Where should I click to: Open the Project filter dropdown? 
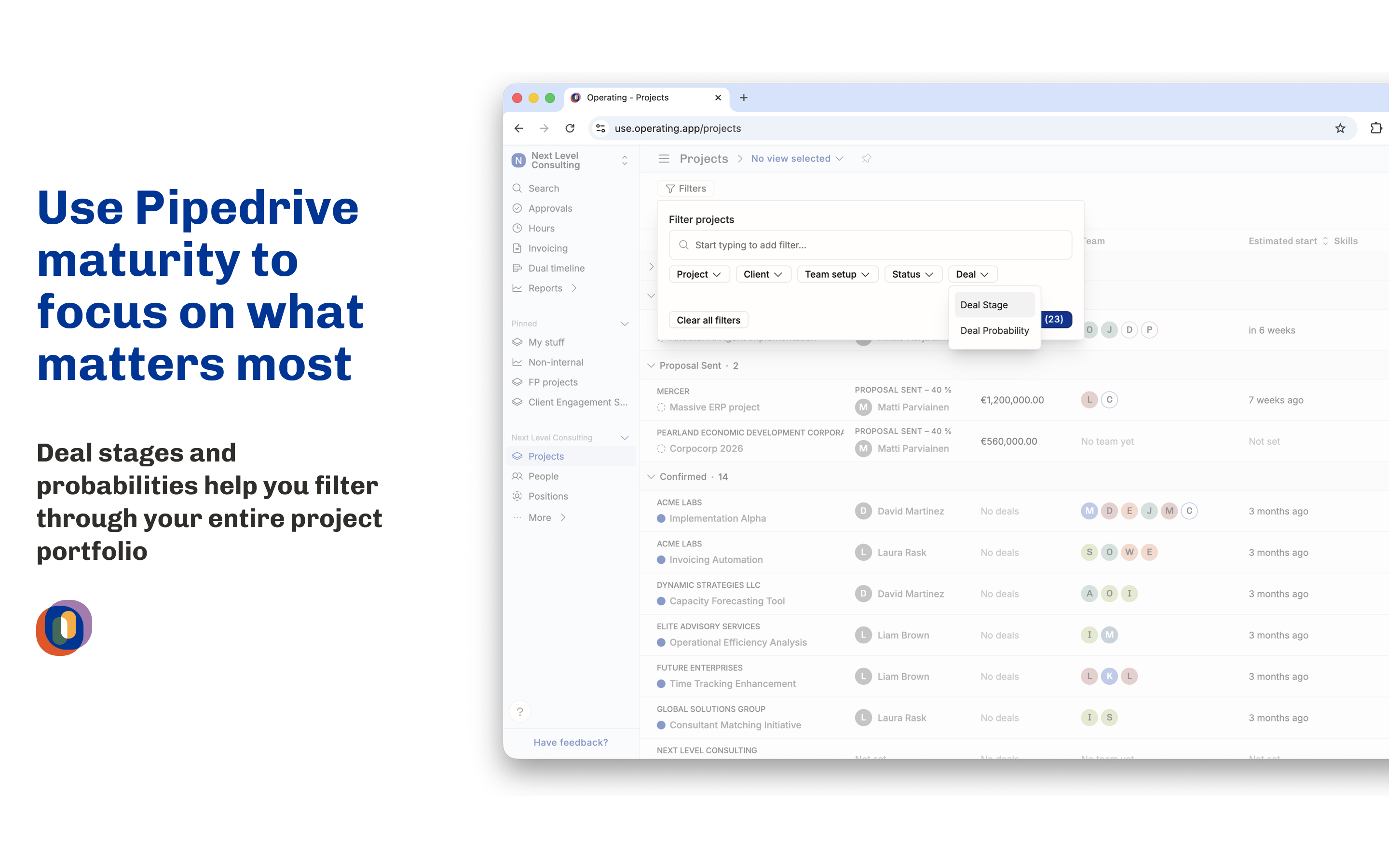[x=698, y=274]
